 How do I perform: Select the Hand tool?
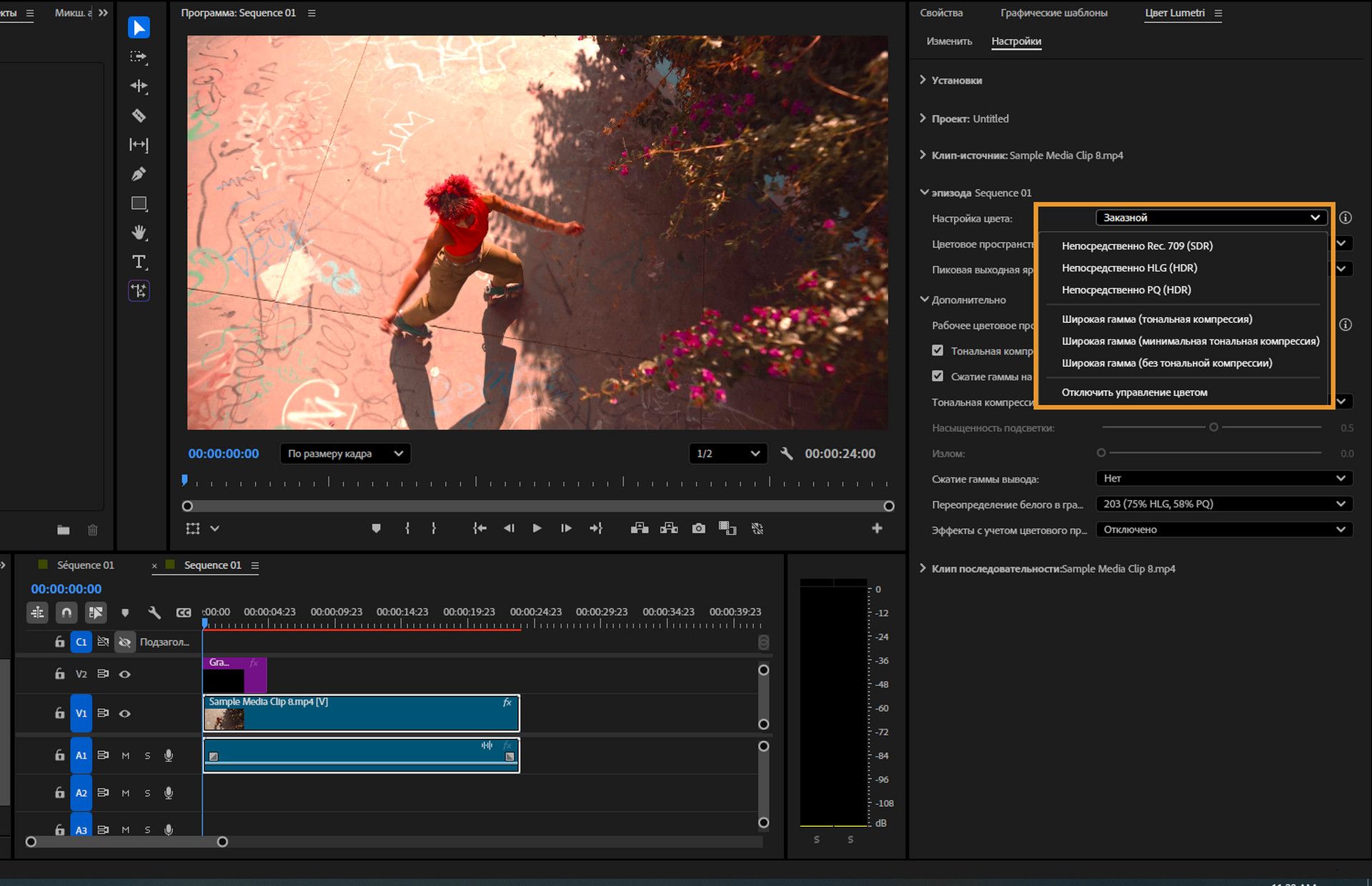pos(139,232)
